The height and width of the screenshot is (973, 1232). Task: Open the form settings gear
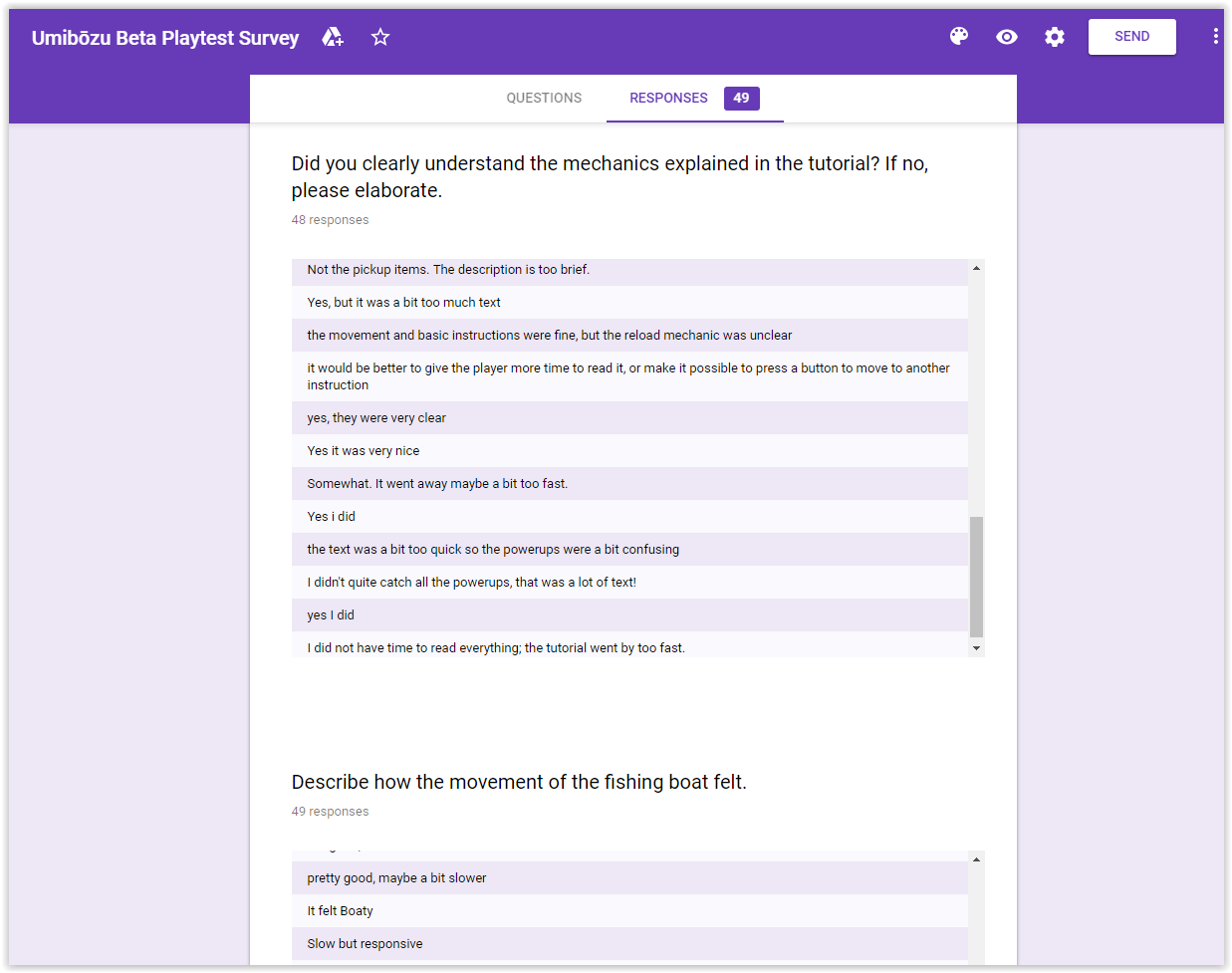1055,37
